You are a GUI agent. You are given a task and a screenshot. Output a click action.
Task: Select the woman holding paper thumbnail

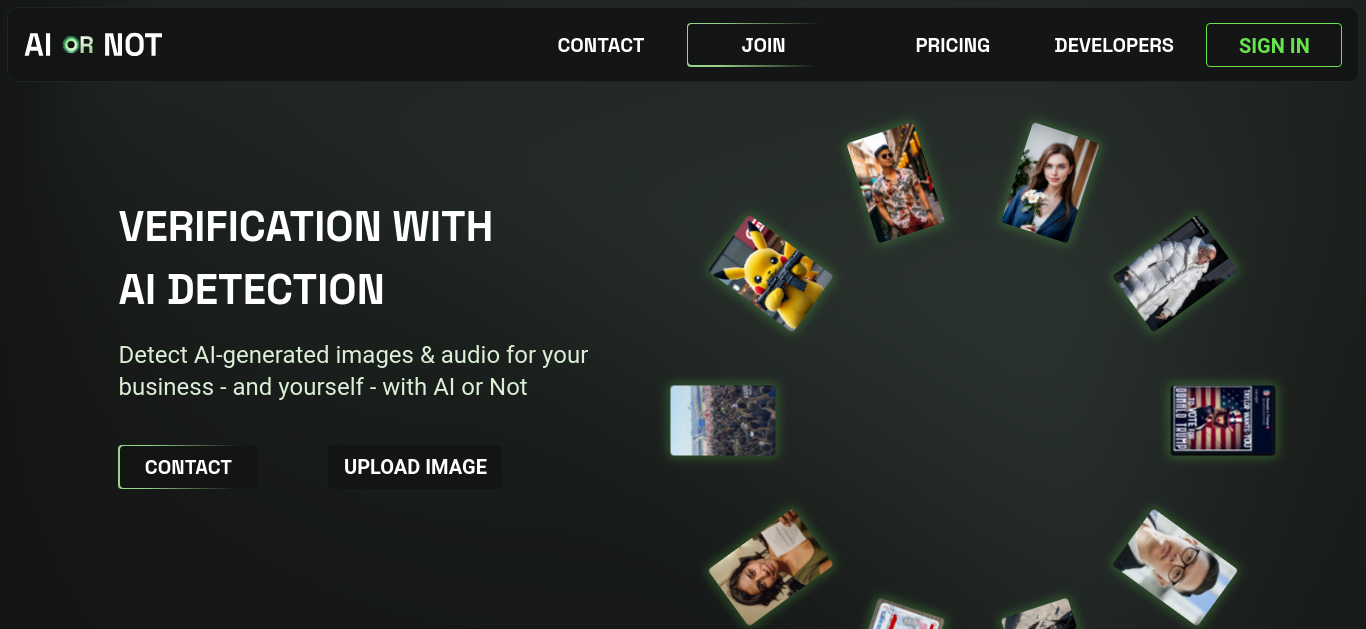click(770, 568)
